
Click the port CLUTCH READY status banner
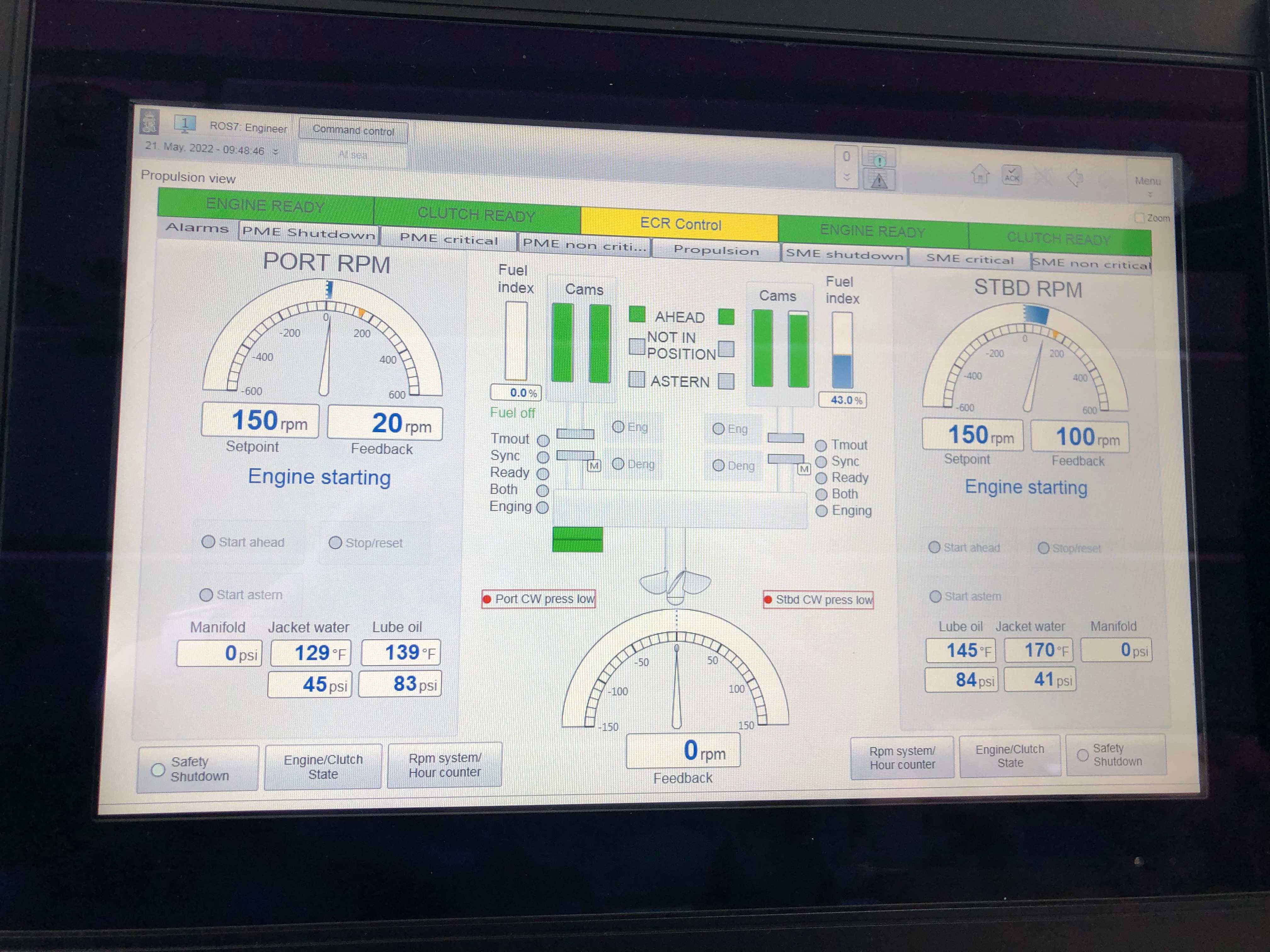pyautogui.click(x=477, y=215)
